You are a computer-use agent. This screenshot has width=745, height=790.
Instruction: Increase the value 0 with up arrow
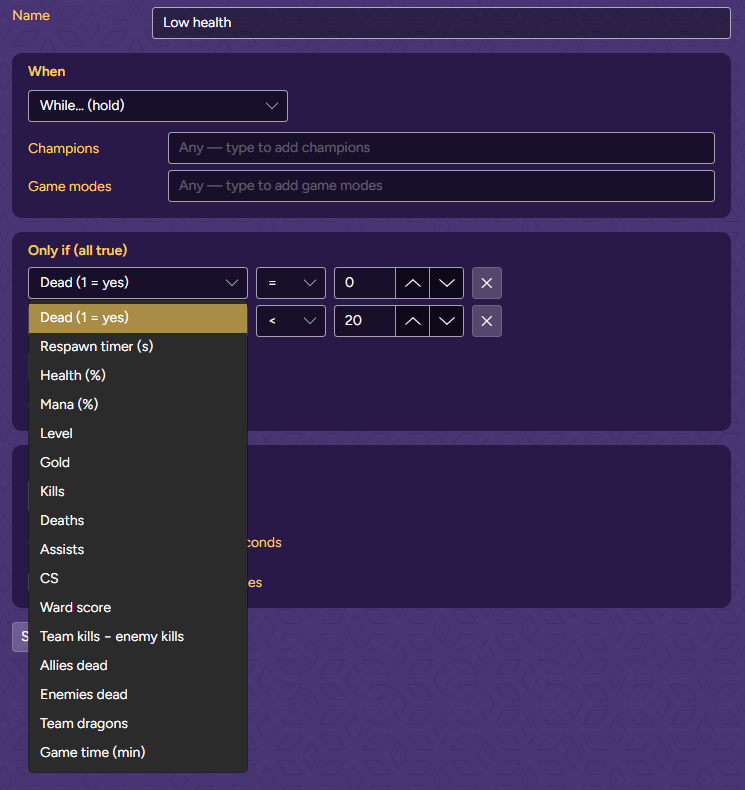[x=413, y=283]
